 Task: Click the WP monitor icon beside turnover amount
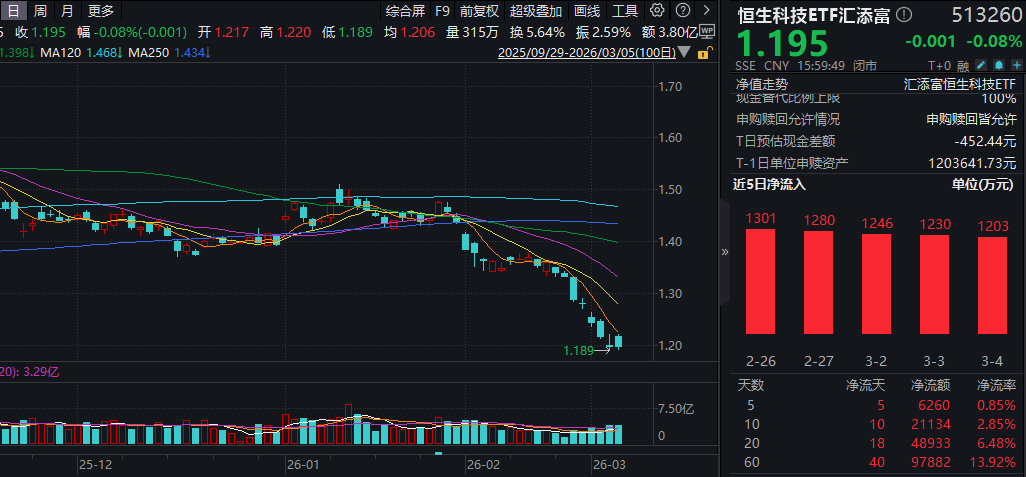pos(707,30)
